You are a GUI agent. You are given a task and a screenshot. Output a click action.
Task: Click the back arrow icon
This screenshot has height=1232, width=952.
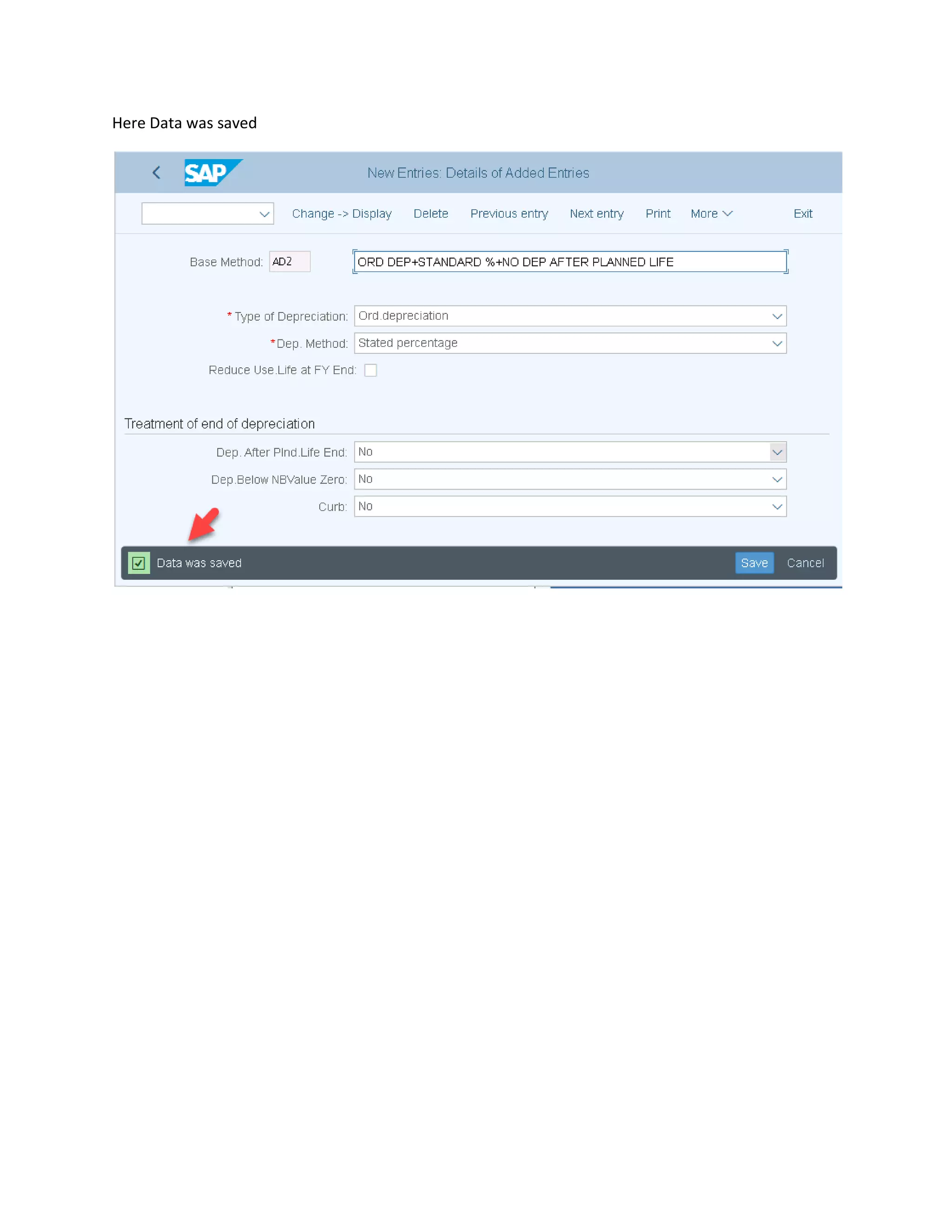coord(156,172)
